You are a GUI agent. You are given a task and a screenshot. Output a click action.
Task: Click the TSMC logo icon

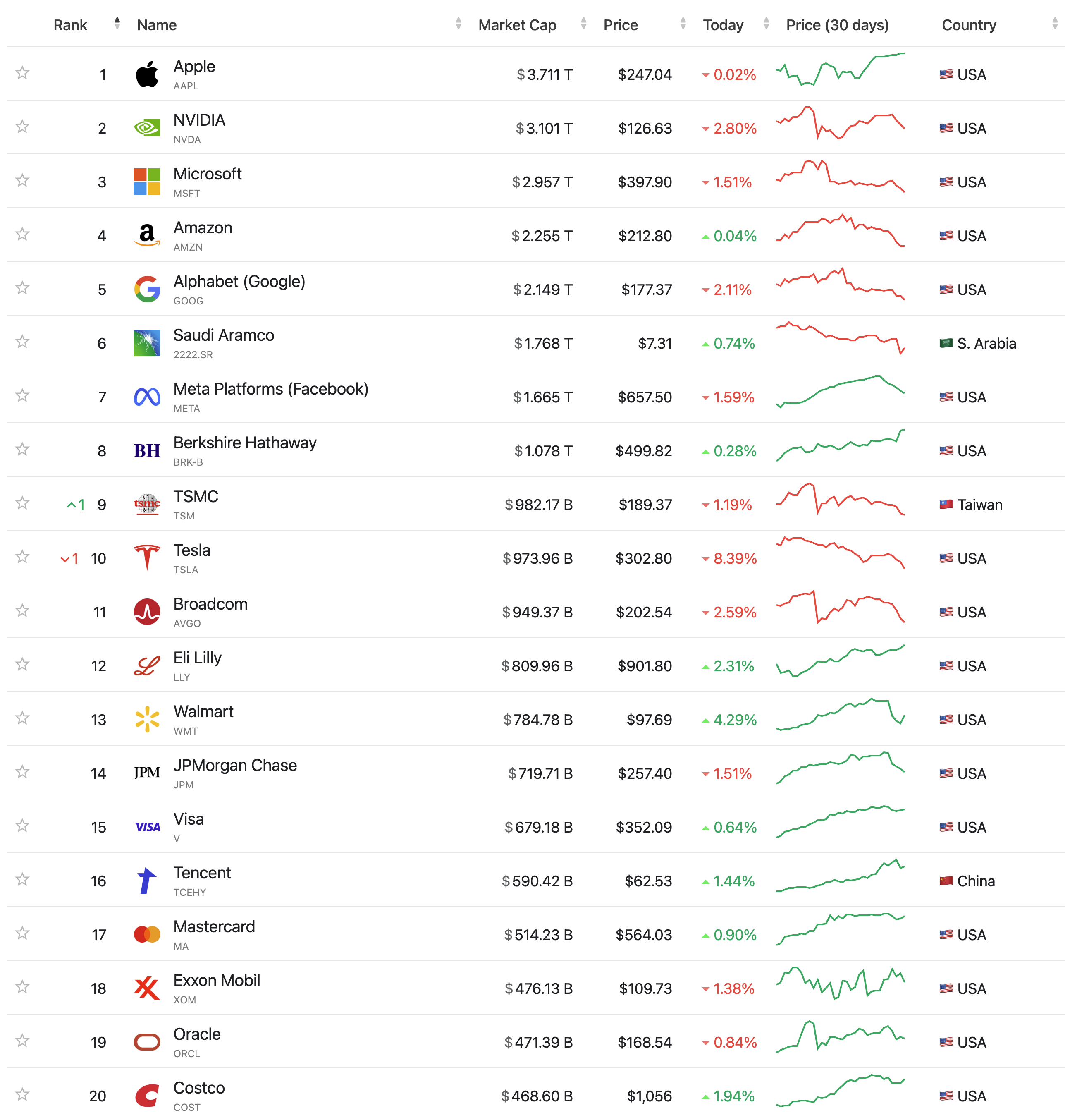tap(147, 504)
